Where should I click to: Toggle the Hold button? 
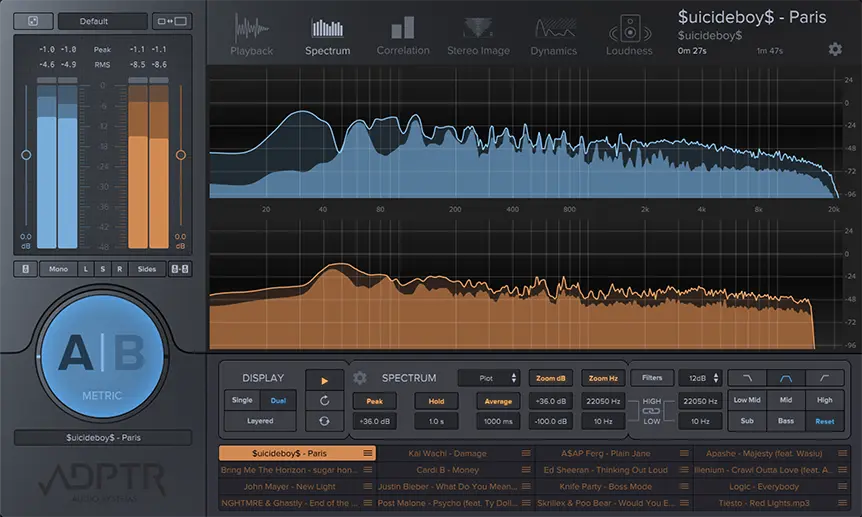[436, 402]
